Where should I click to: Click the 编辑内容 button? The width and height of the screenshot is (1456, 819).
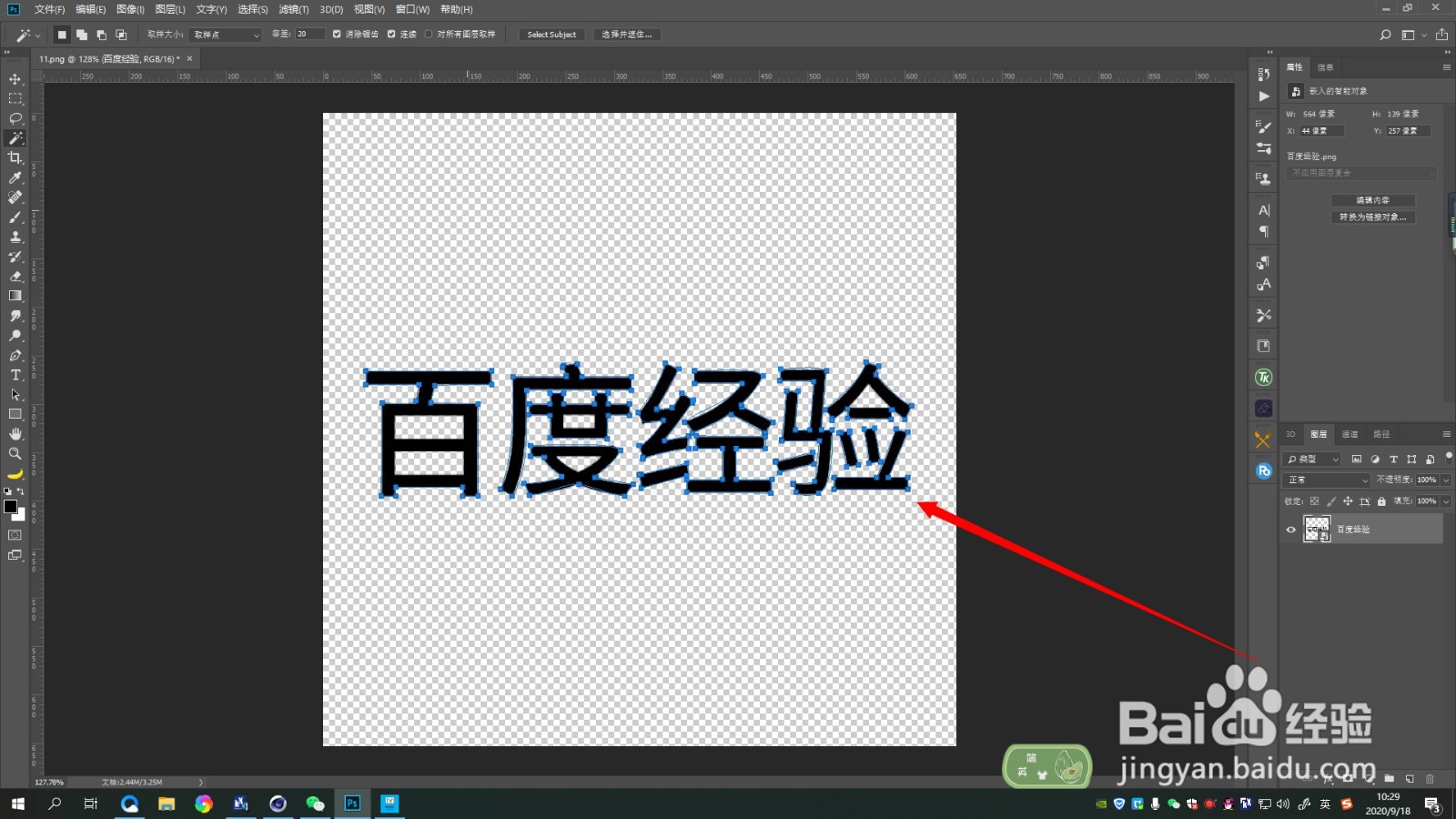click(1372, 200)
